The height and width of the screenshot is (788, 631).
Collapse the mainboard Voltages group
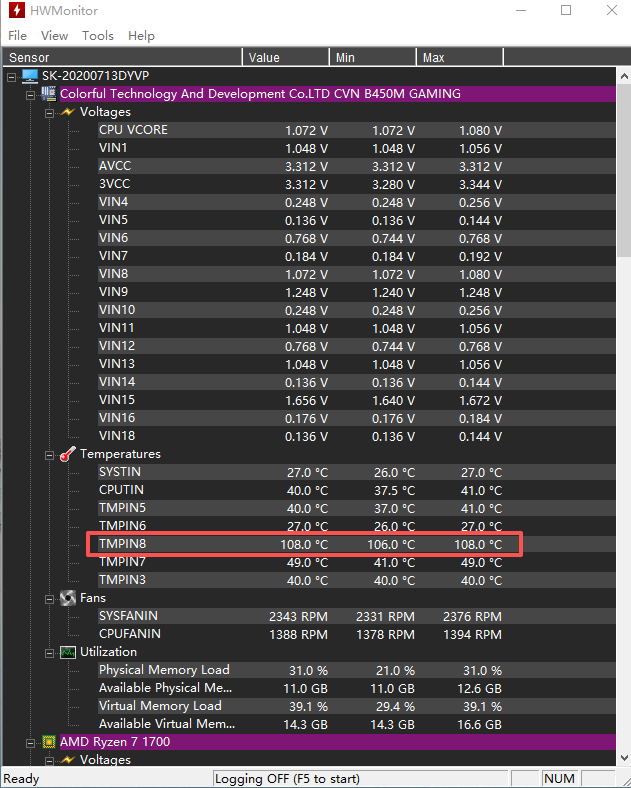tap(49, 113)
